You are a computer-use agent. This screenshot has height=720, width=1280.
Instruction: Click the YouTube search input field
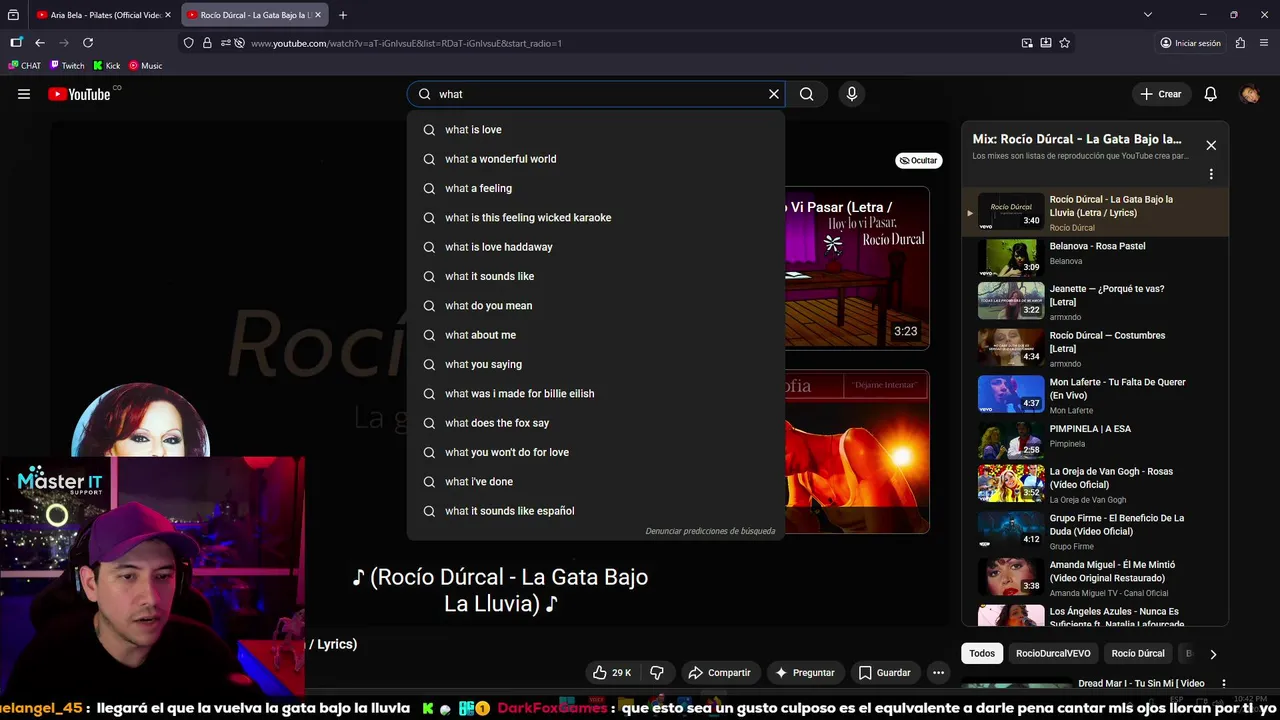(x=596, y=94)
